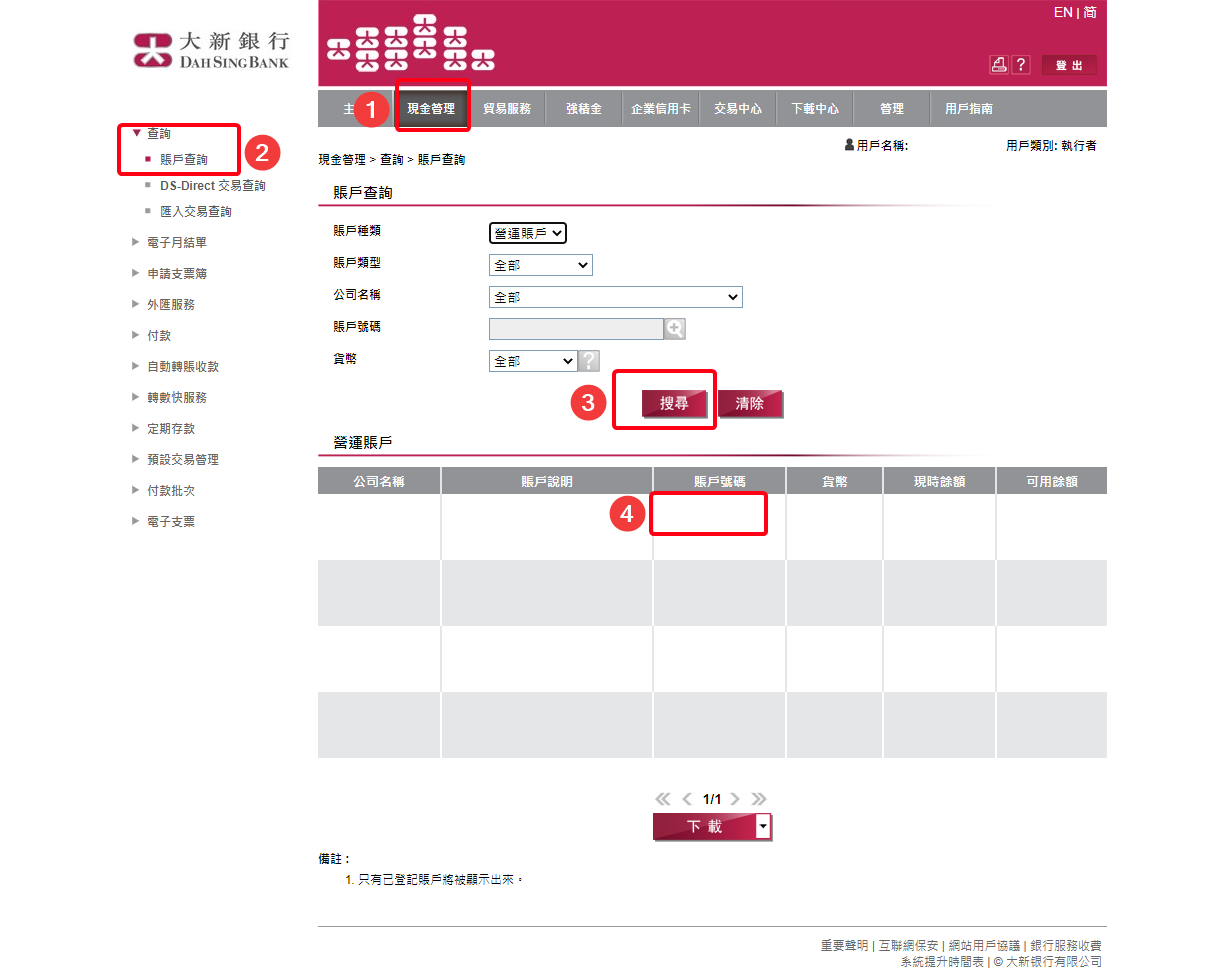Viewport: 1217px width, 978px height.
Task: Click the 搜尋 search button
Action: point(674,404)
